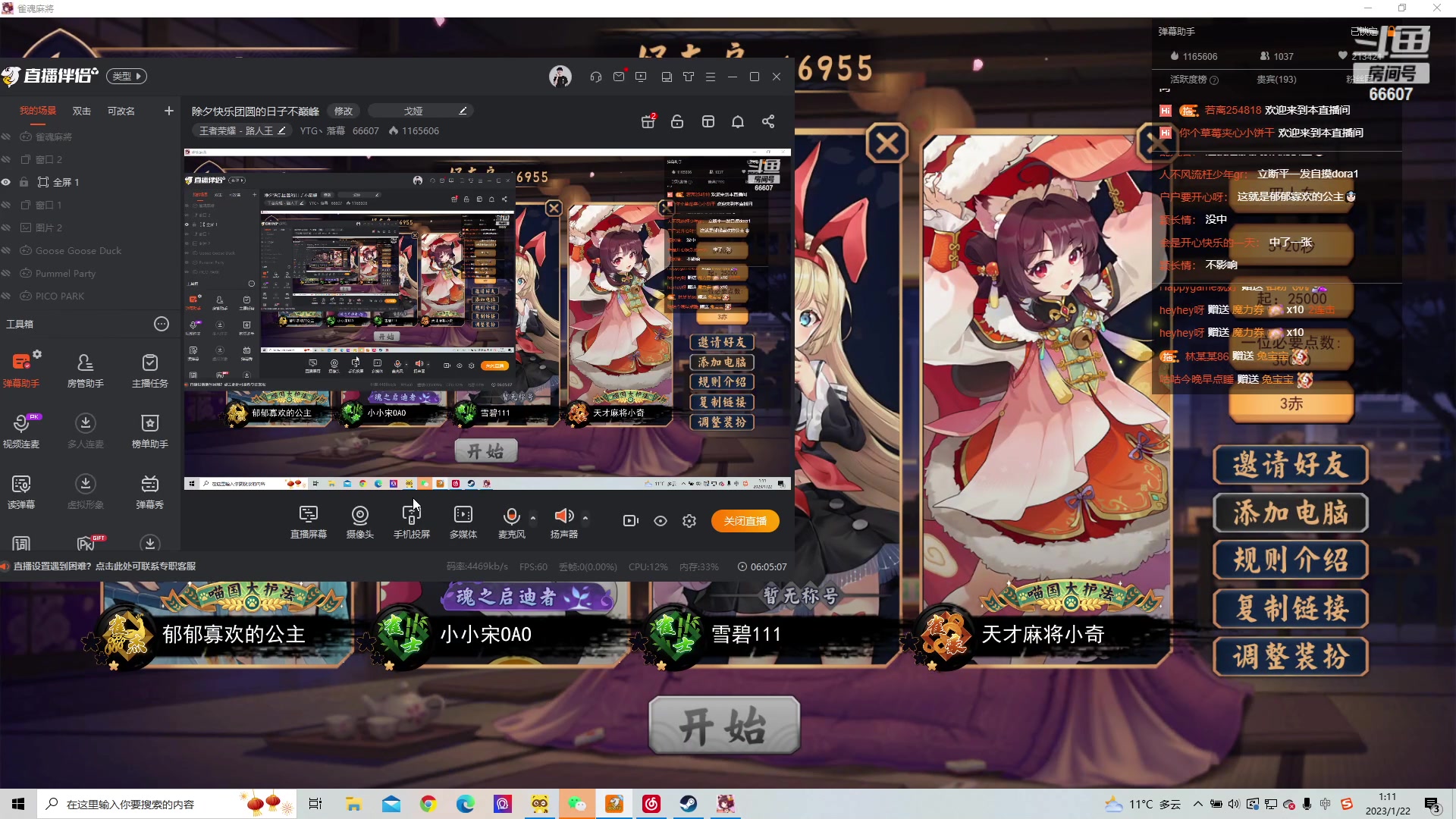This screenshot has height=819, width=1456.
Task: Show the Goose Goose Duck source
Action: [6, 250]
